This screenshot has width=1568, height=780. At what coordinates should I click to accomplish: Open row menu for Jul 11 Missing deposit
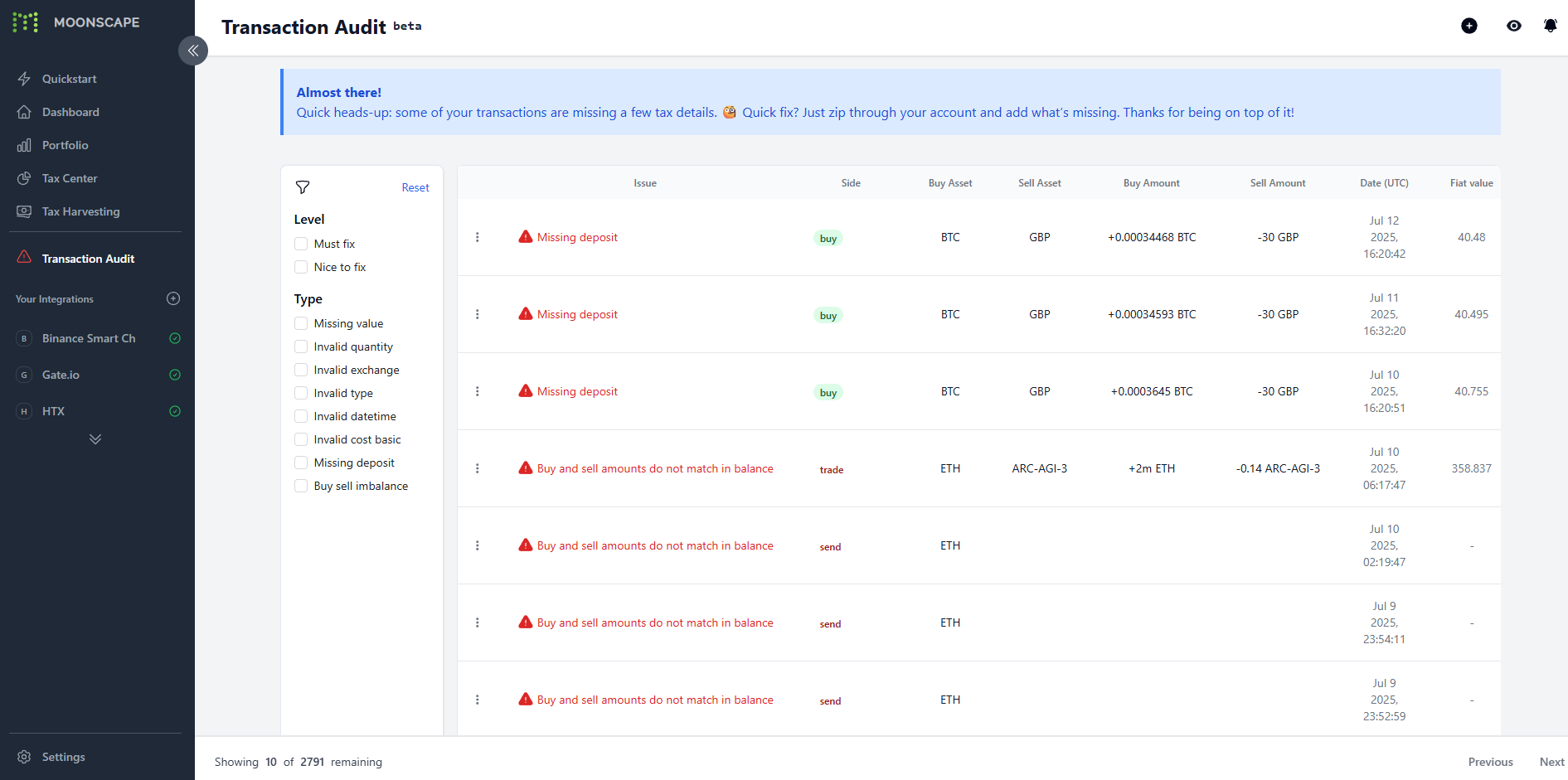point(478,314)
